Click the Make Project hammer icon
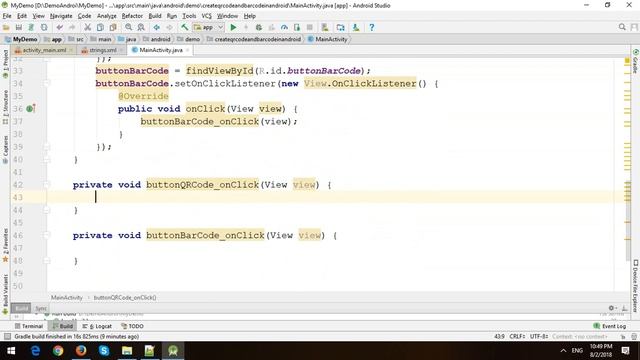This screenshot has width=640, height=360. click(x=184, y=27)
